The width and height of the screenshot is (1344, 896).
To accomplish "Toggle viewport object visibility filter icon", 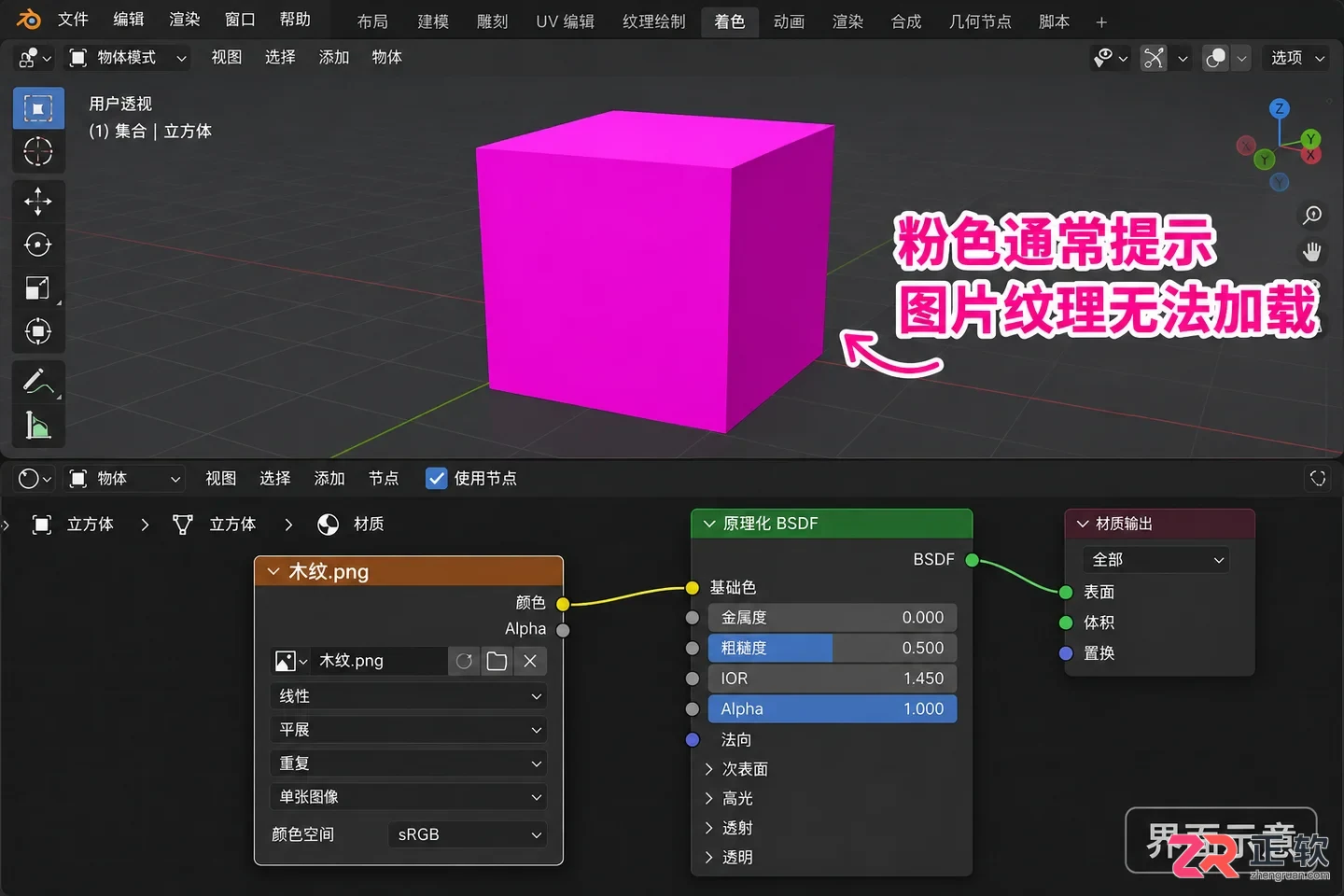I will (x=1110, y=58).
